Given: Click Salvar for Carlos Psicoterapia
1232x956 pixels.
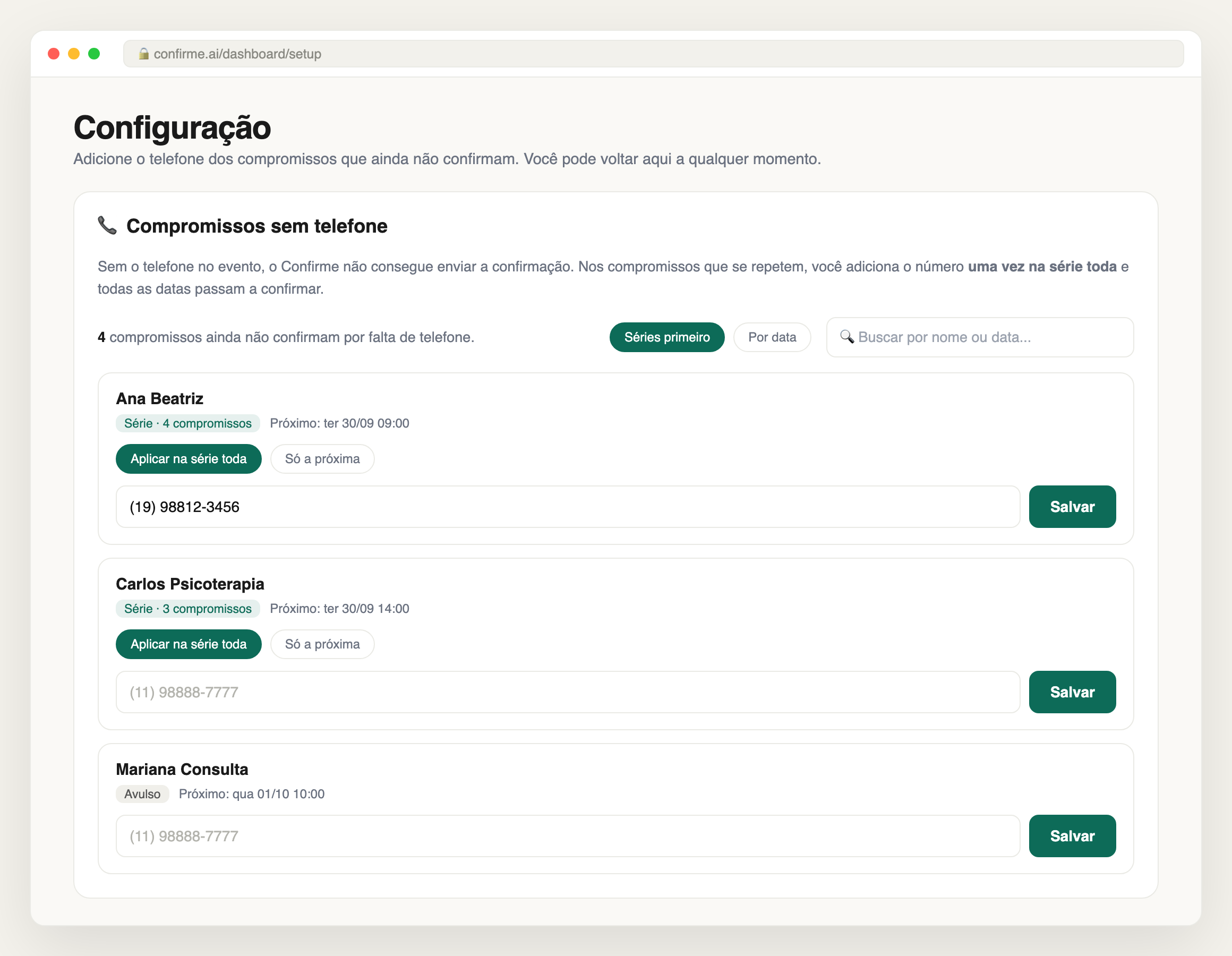Looking at the screenshot, I should pyautogui.click(x=1072, y=692).
